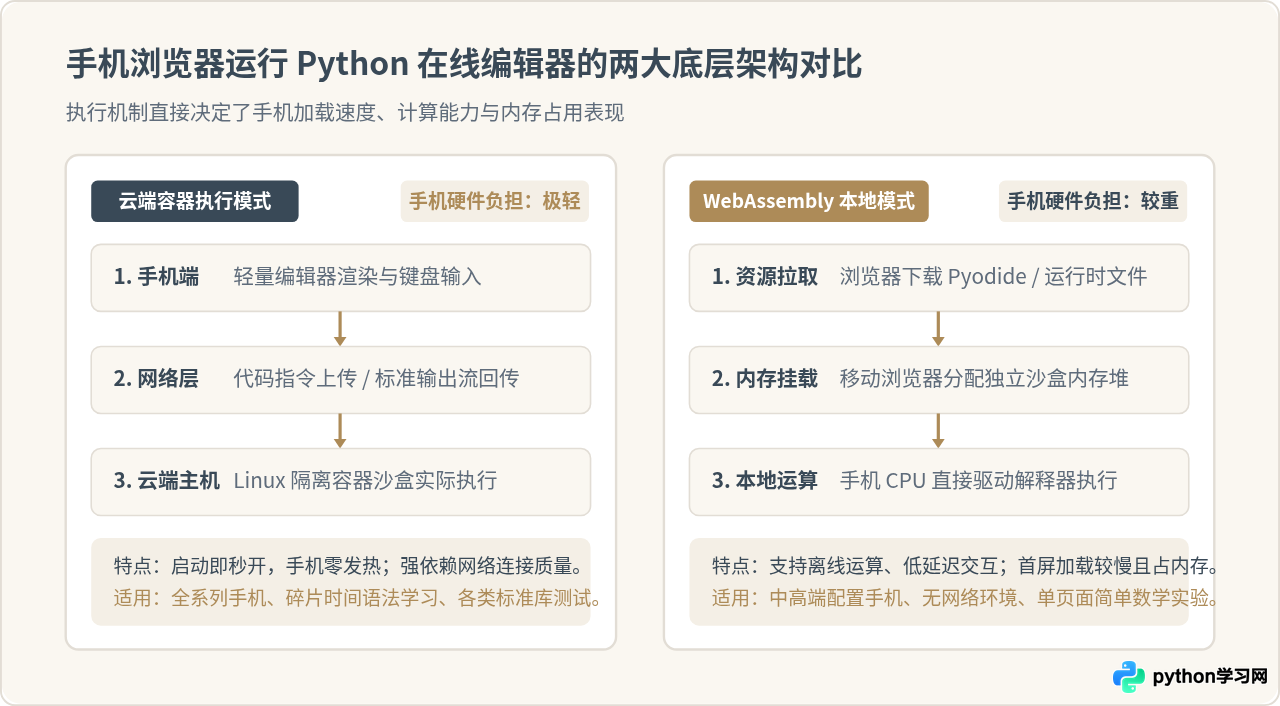
Task: Click the text '代码指令上传 / 标准输出流回传'
Action: pos(376,379)
